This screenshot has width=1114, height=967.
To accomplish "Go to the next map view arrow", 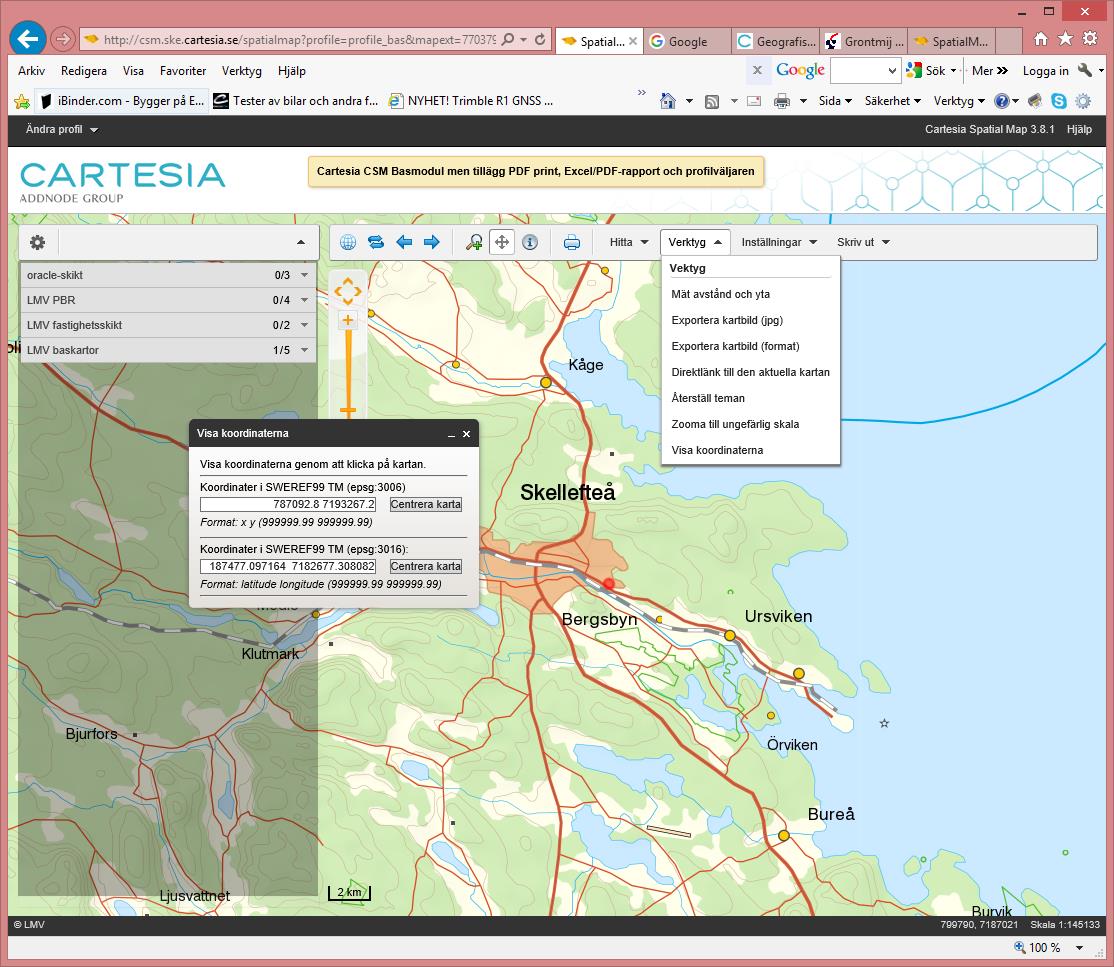I will point(431,242).
